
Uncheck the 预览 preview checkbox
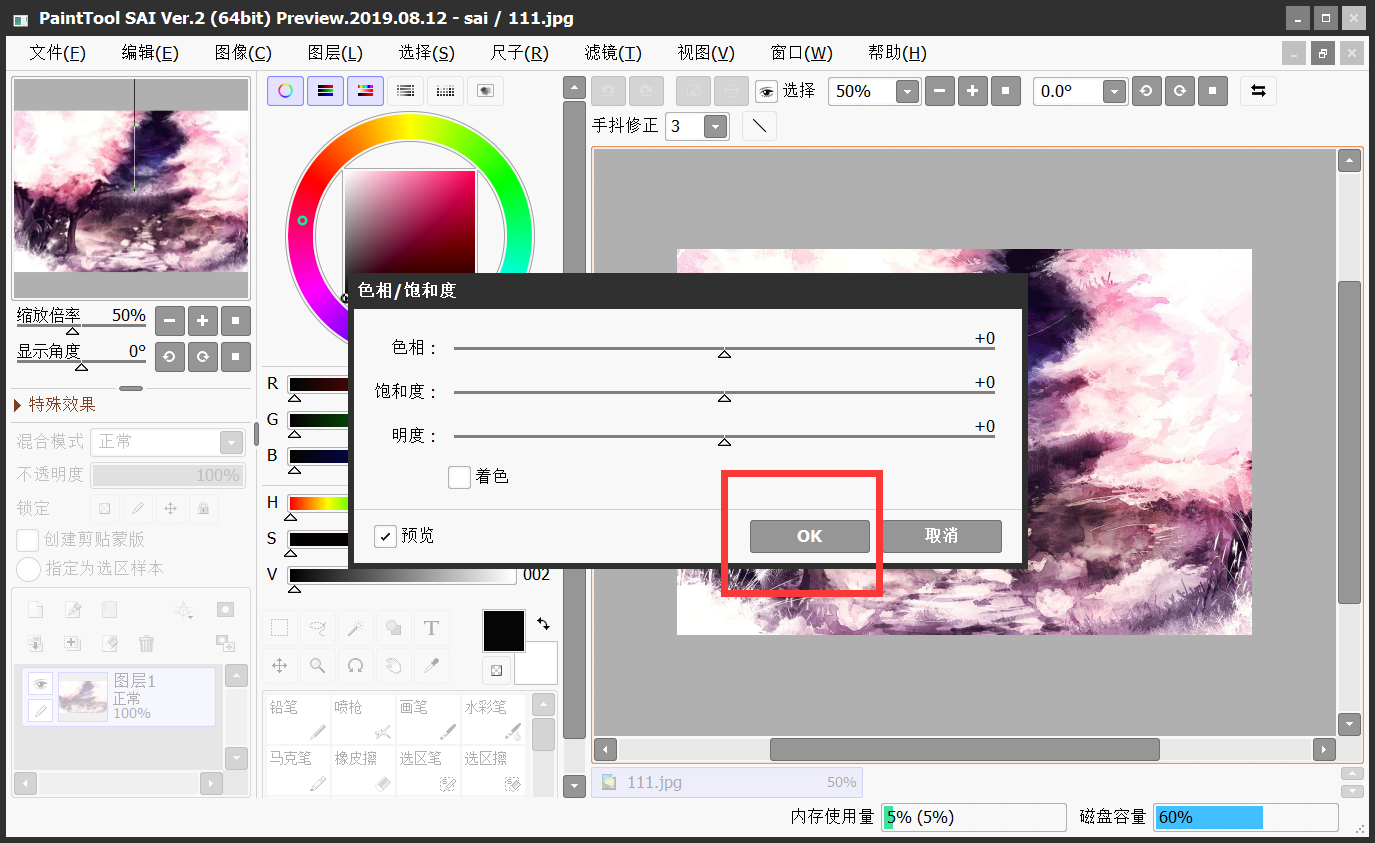coord(385,536)
